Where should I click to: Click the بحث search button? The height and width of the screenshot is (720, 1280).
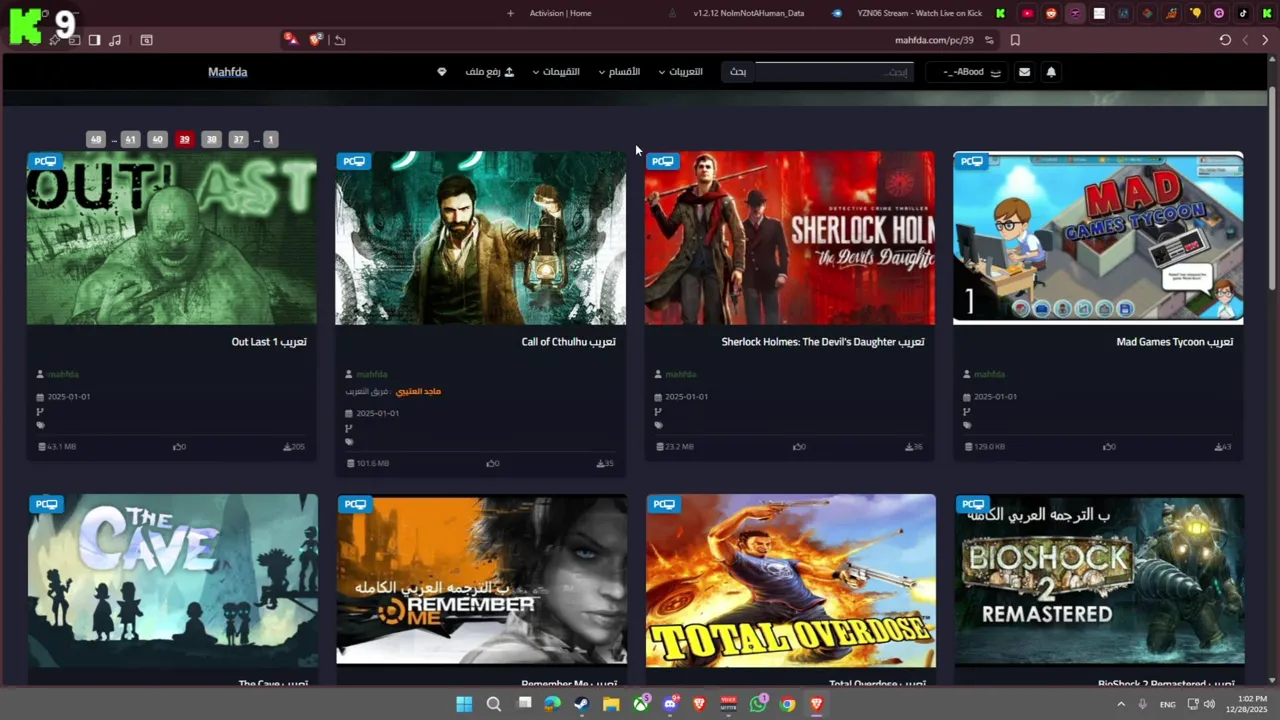738,72
